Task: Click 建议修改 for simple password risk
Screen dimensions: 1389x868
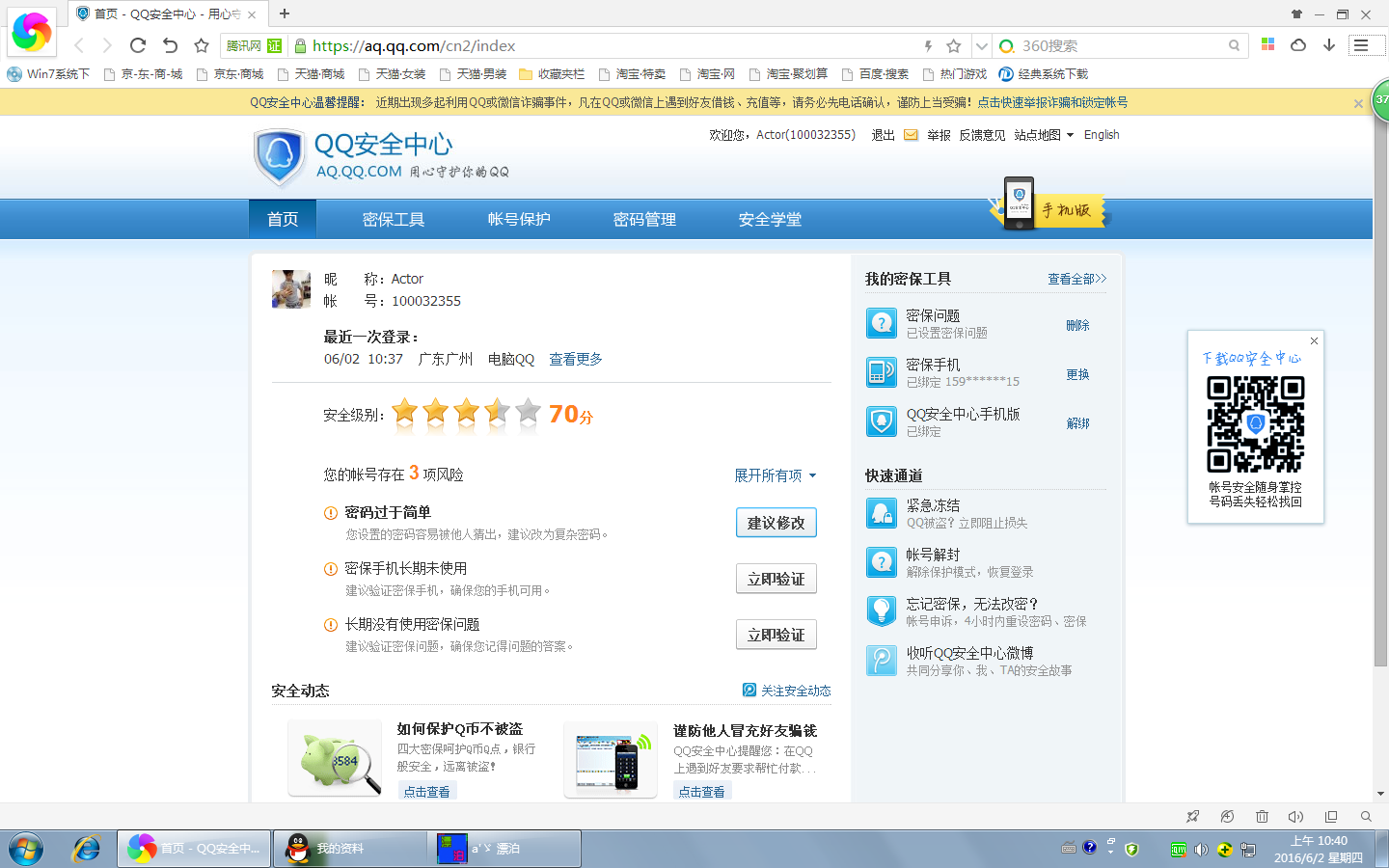Action: 776,523
